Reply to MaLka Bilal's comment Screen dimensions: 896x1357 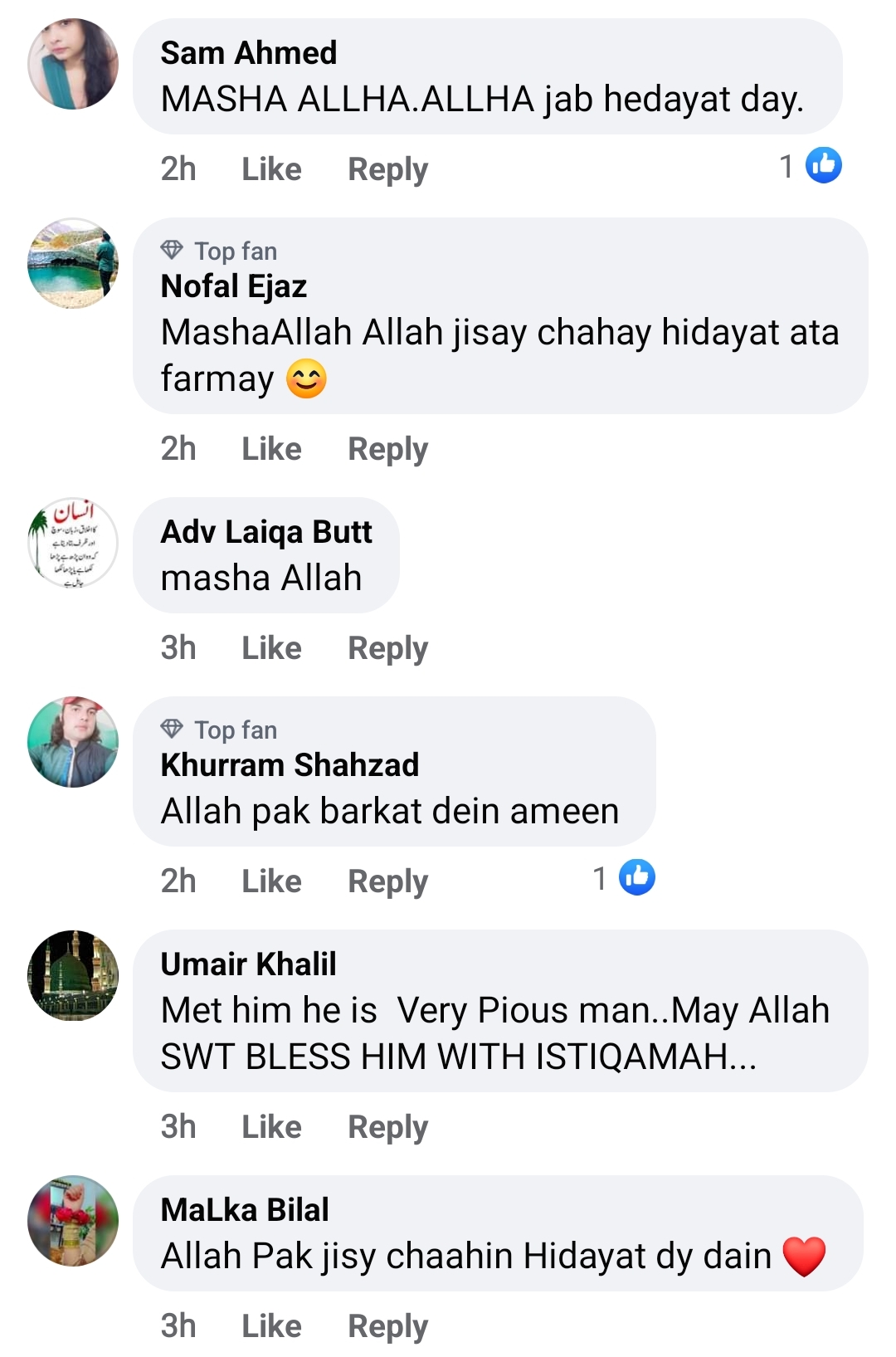[x=387, y=1326]
